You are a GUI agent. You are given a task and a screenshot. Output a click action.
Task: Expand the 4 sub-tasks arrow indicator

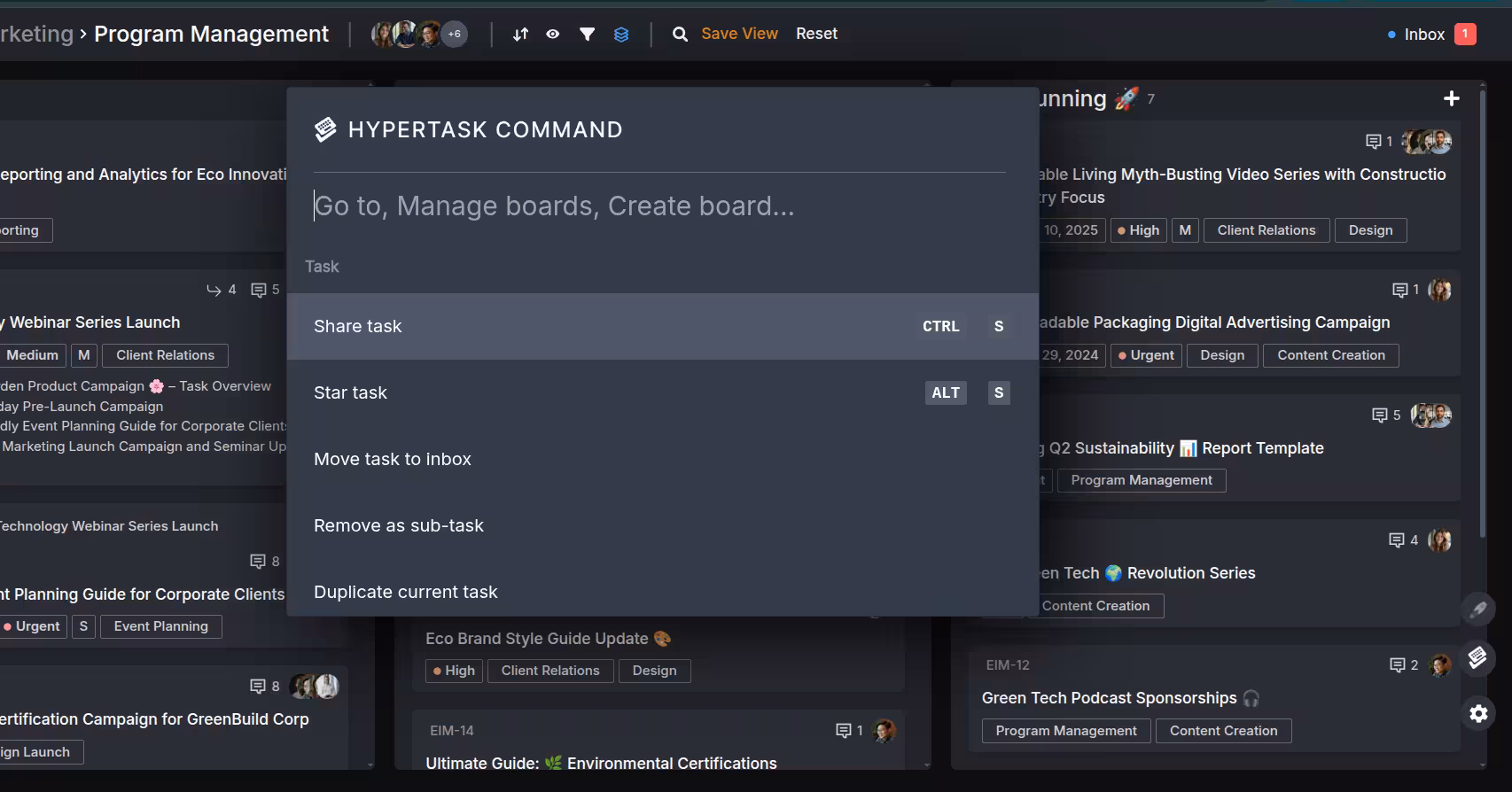point(221,290)
